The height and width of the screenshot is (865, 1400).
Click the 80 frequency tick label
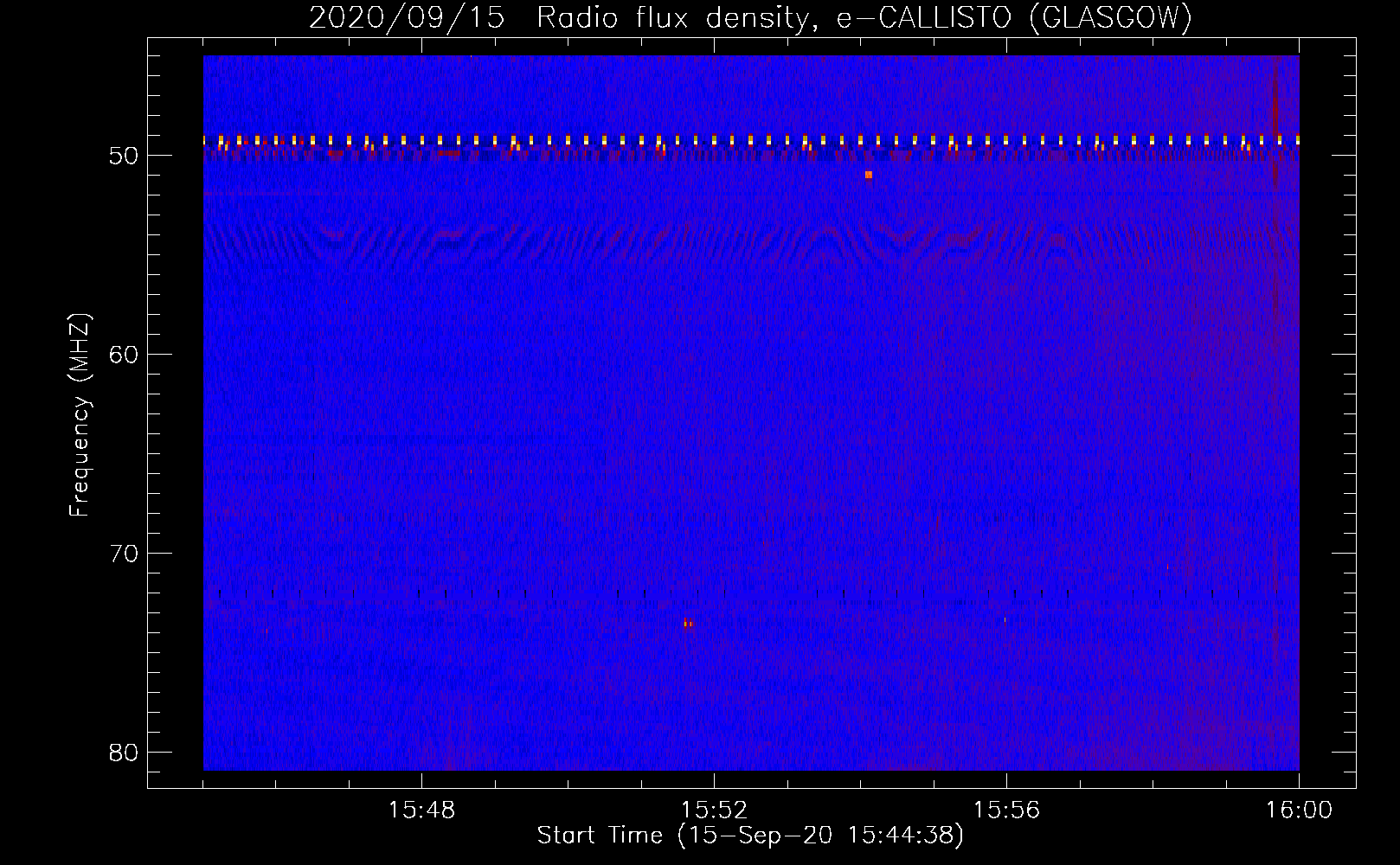pos(125,753)
